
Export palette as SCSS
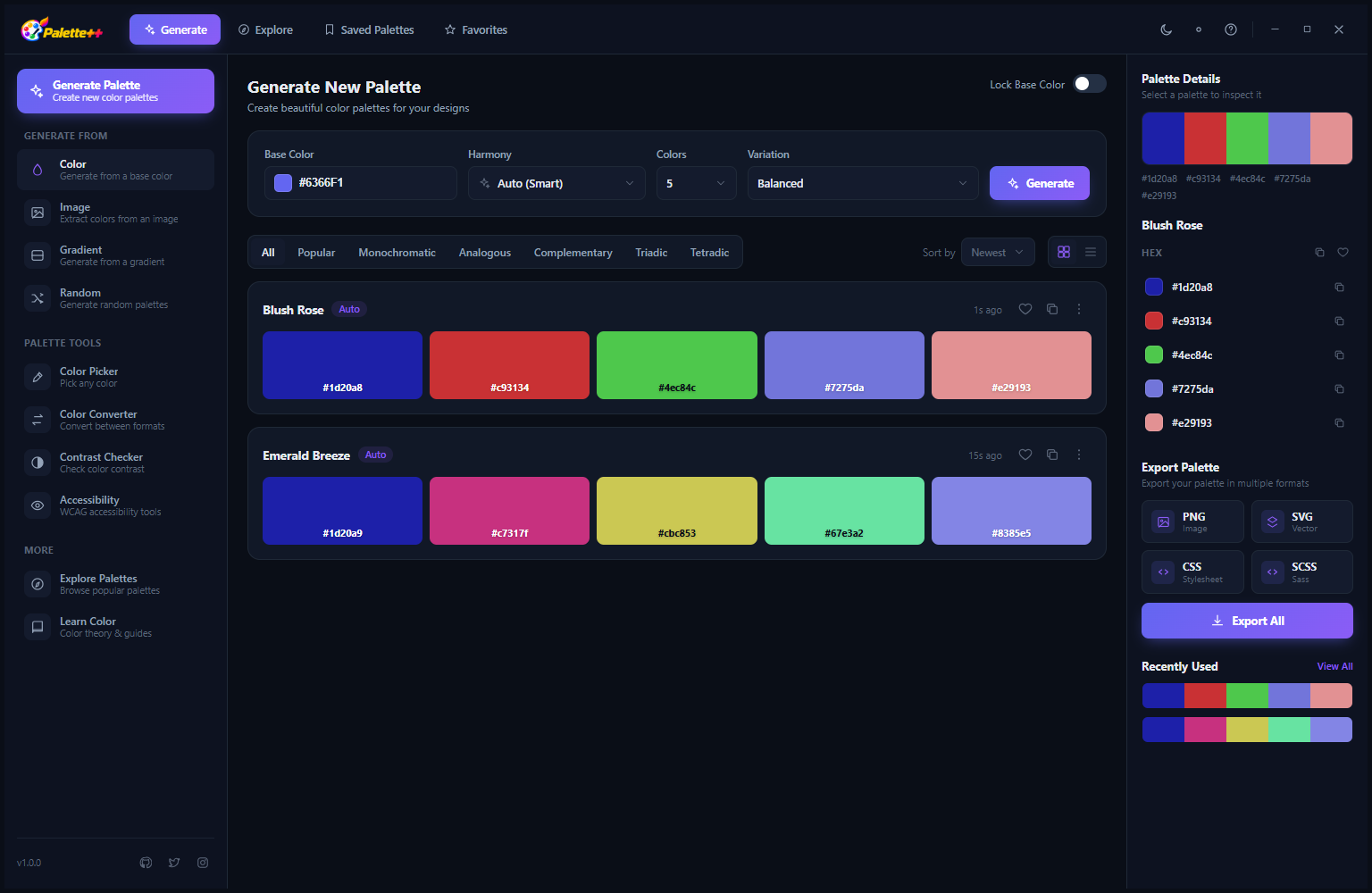1302,572
